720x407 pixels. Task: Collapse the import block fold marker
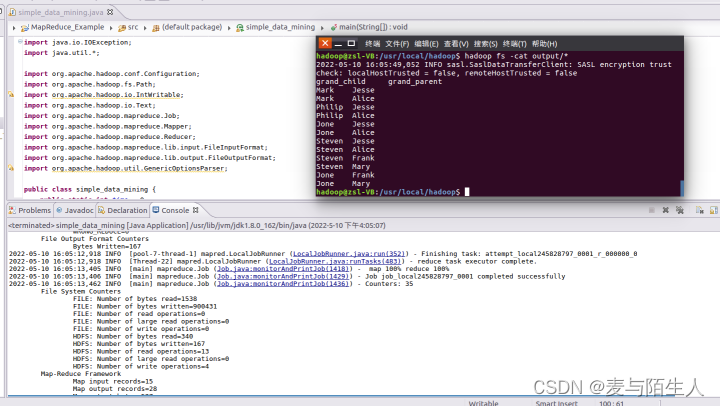pos(20,41)
